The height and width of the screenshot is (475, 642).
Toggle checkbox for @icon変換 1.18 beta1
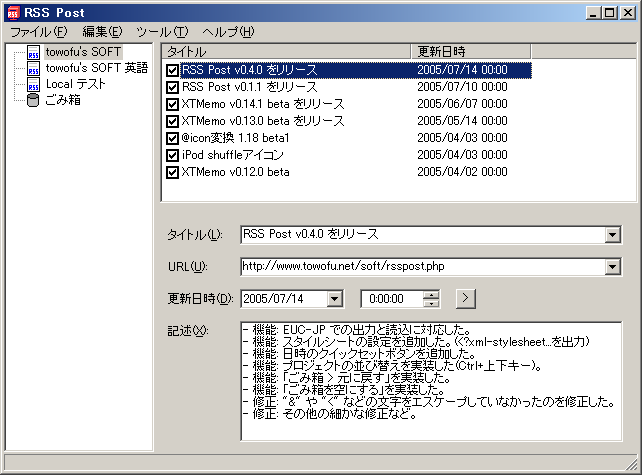point(172,138)
